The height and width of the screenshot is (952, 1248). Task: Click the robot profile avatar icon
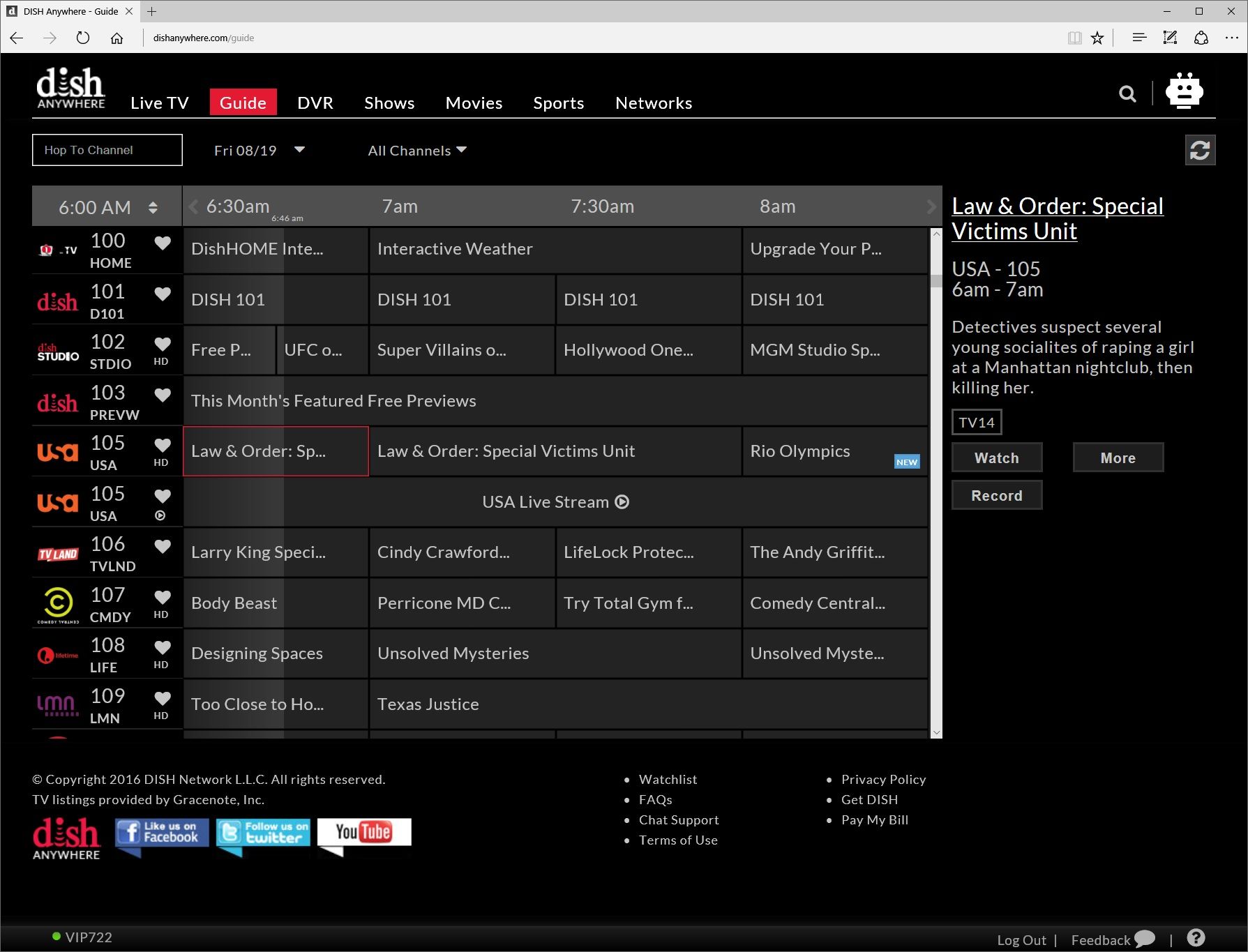[x=1184, y=91]
